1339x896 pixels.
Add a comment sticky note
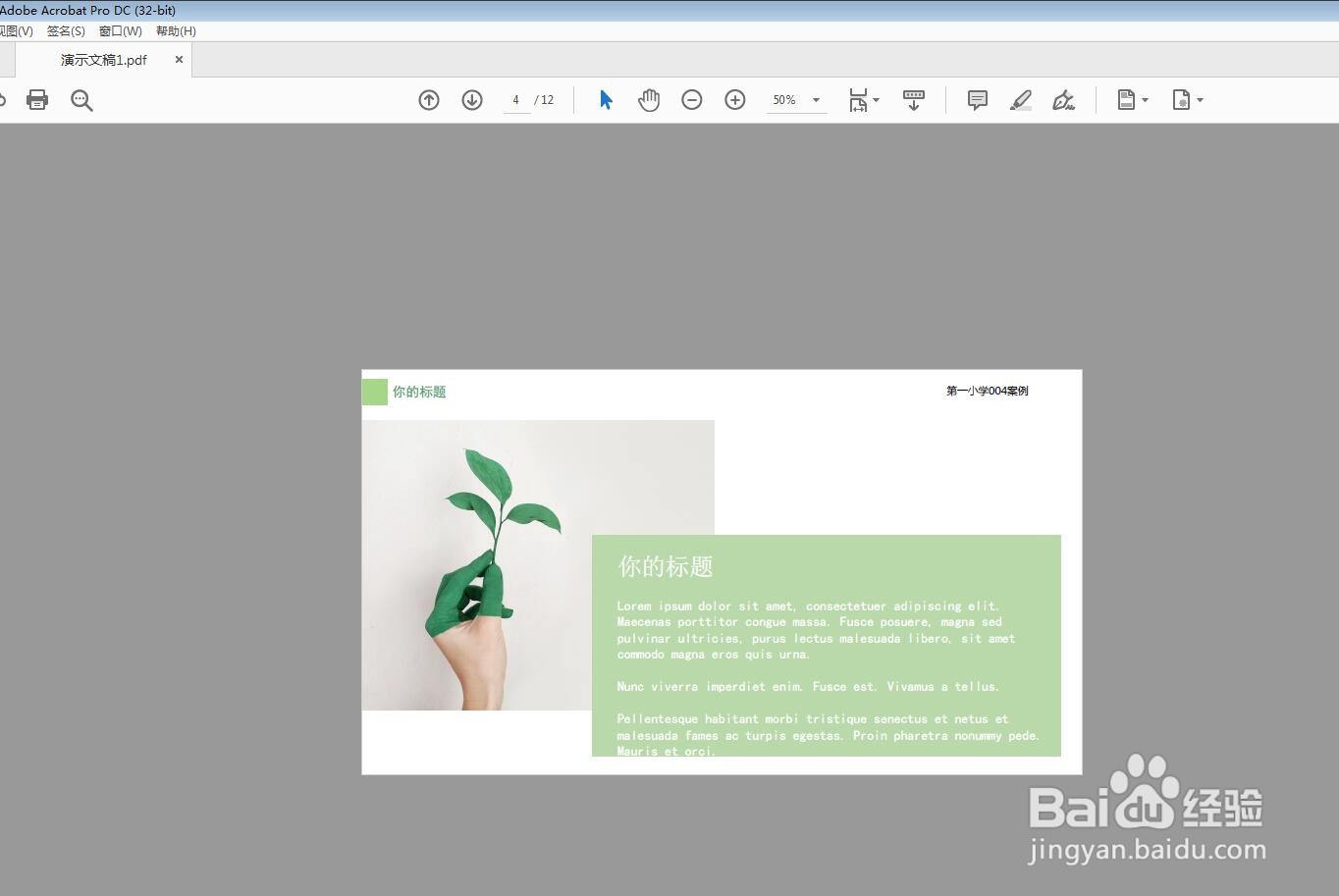978,100
